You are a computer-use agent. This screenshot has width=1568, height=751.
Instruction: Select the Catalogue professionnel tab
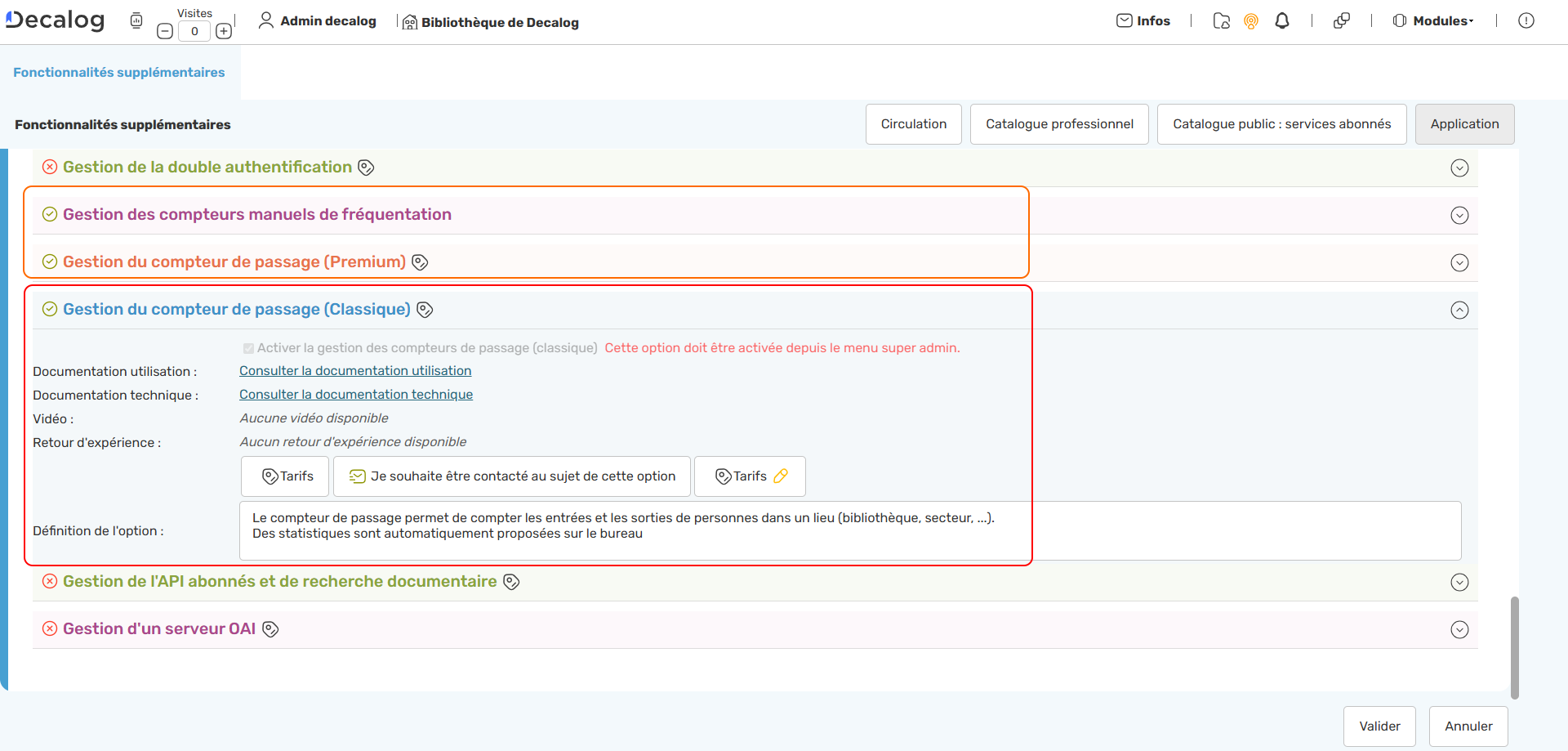click(x=1059, y=124)
